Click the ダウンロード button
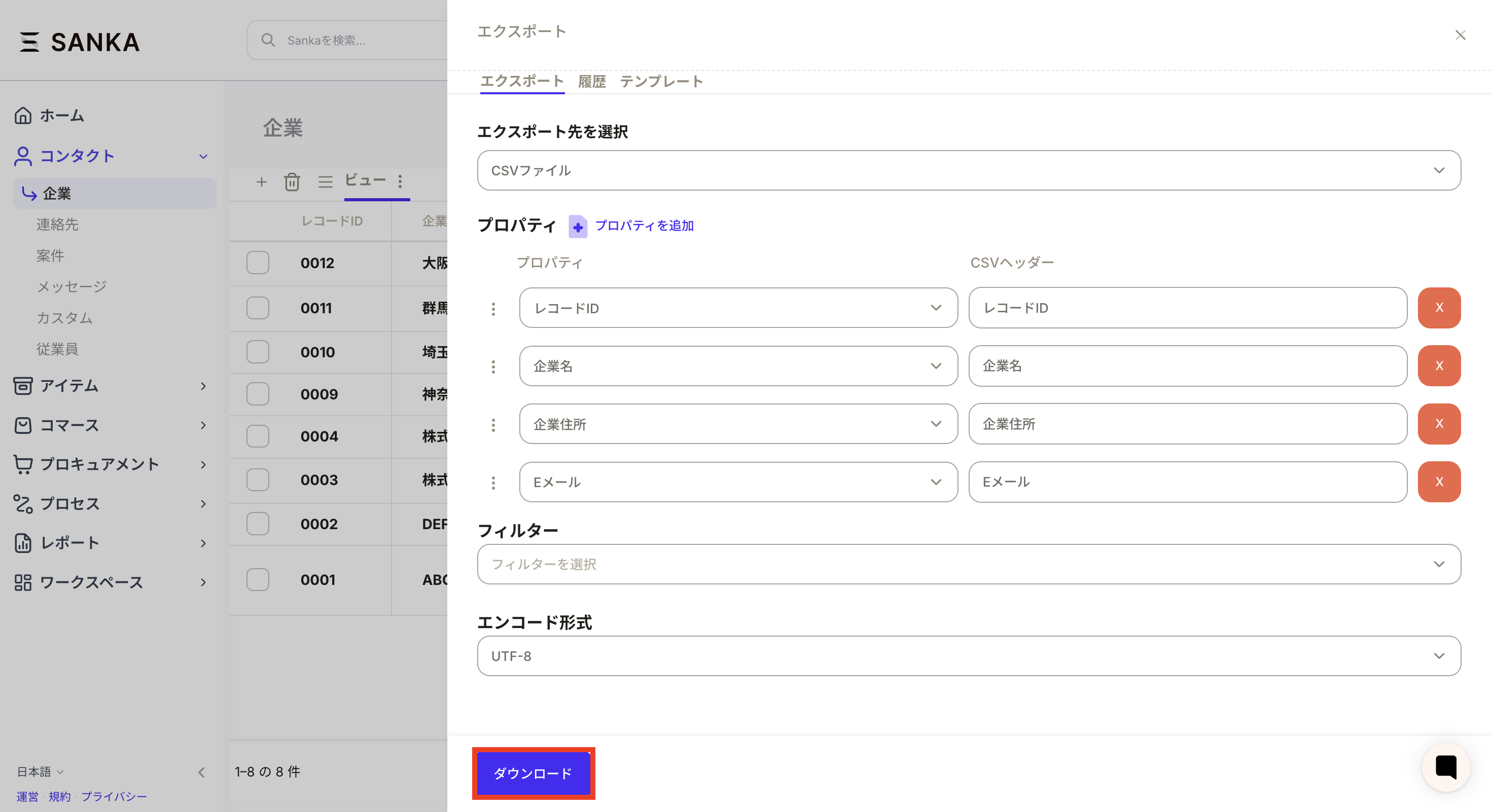This screenshot has width=1491, height=812. [533, 773]
